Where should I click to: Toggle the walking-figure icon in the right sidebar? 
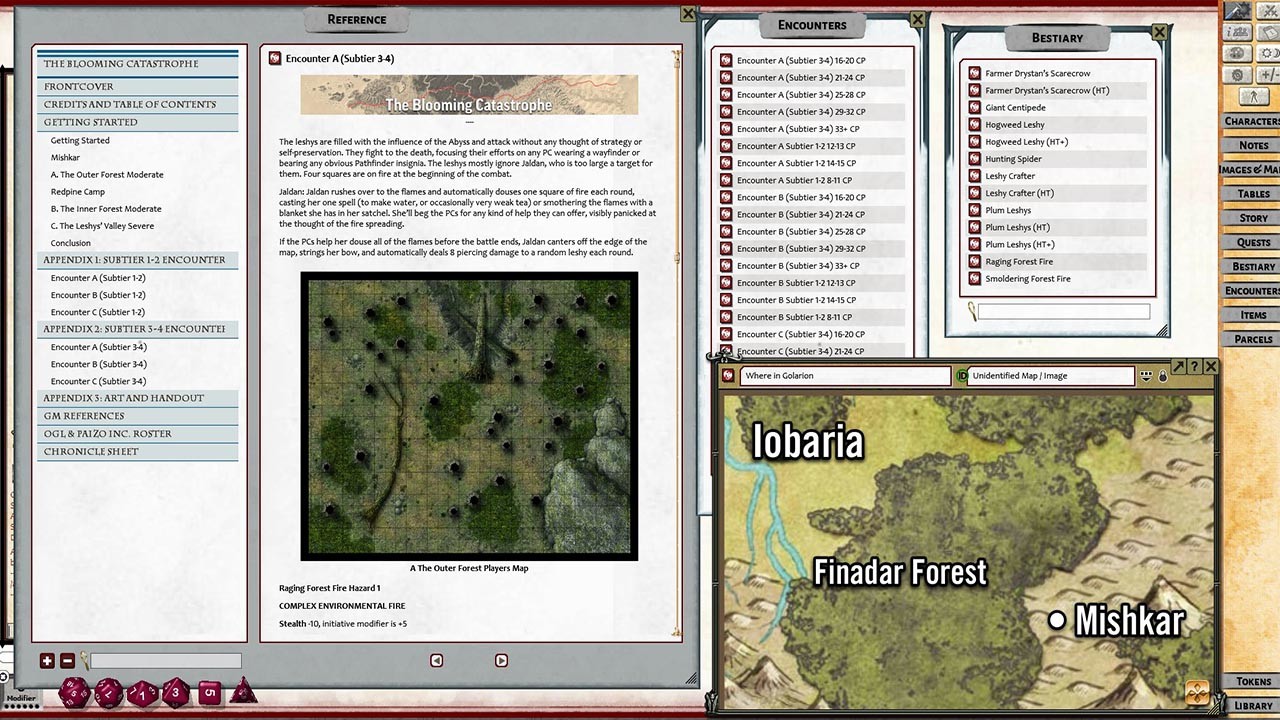[1255, 95]
